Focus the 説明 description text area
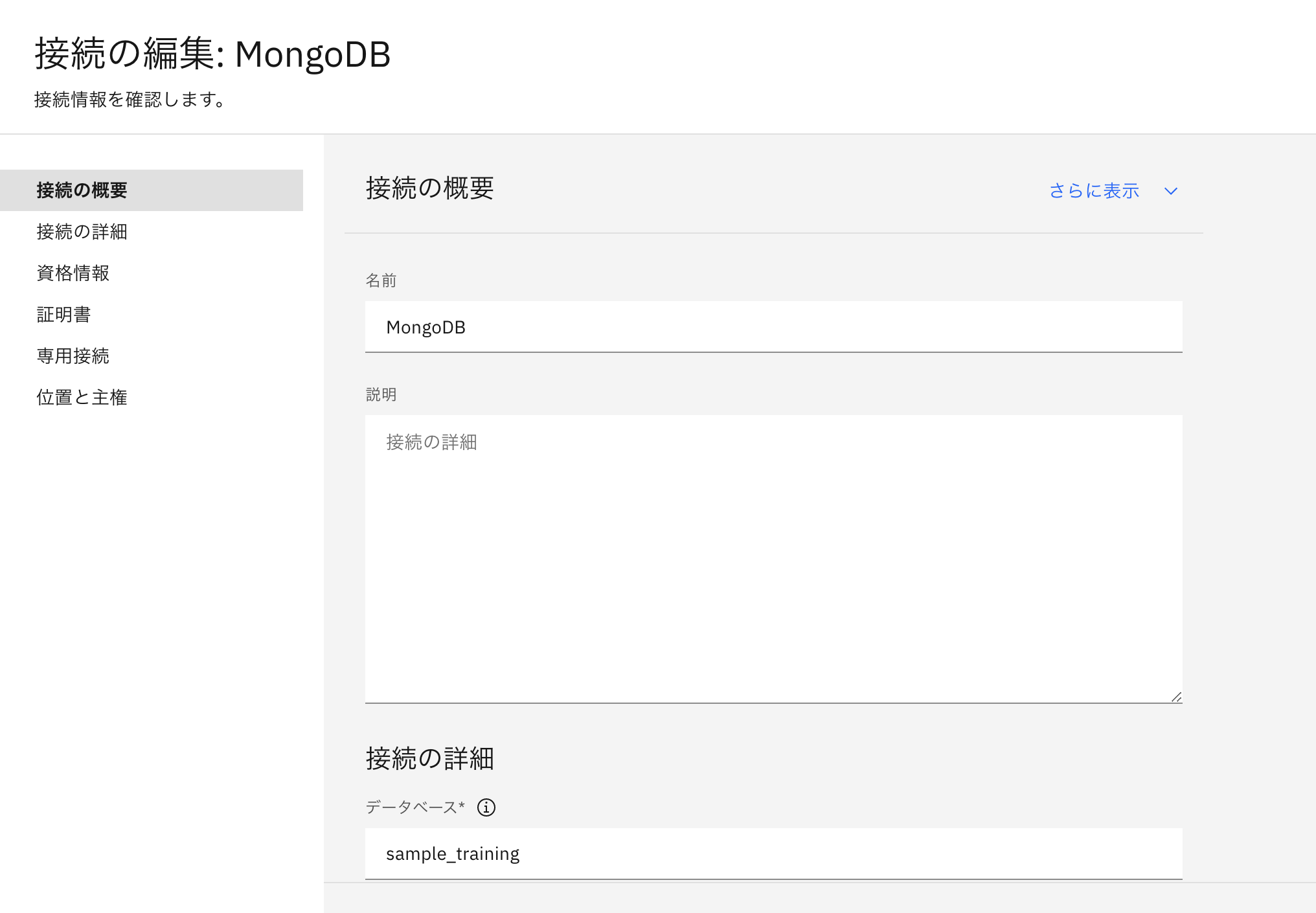 click(773, 558)
